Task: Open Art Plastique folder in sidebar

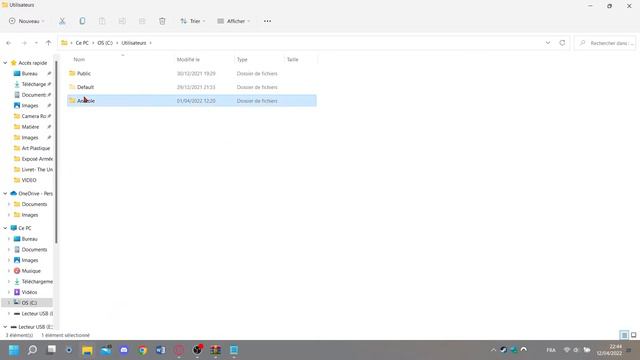Action: [33, 148]
